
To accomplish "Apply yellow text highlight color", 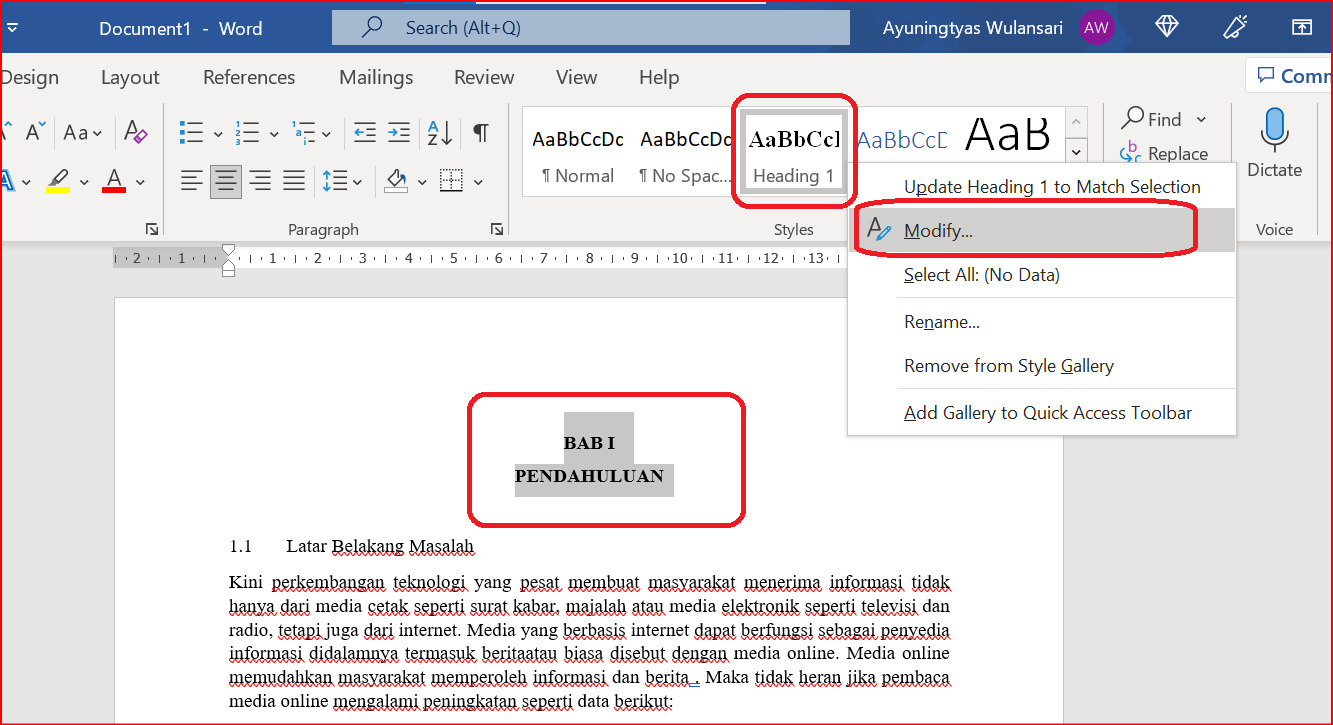I will coord(58,181).
